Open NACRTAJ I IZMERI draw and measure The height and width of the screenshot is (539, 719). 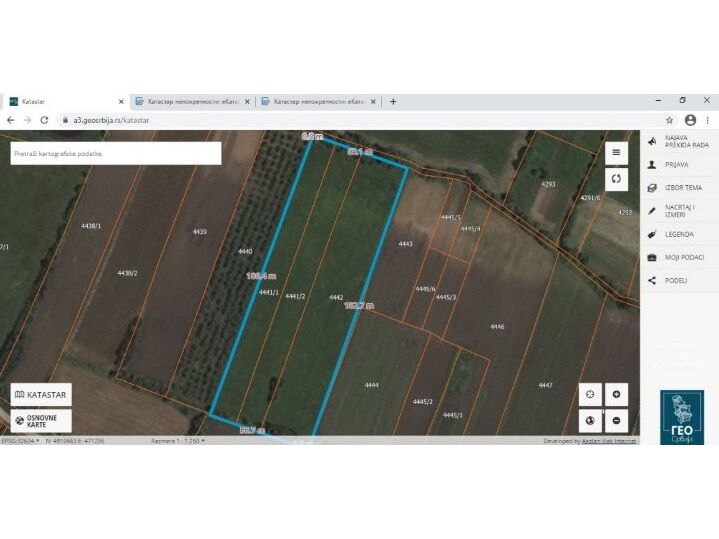coord(682,210)
